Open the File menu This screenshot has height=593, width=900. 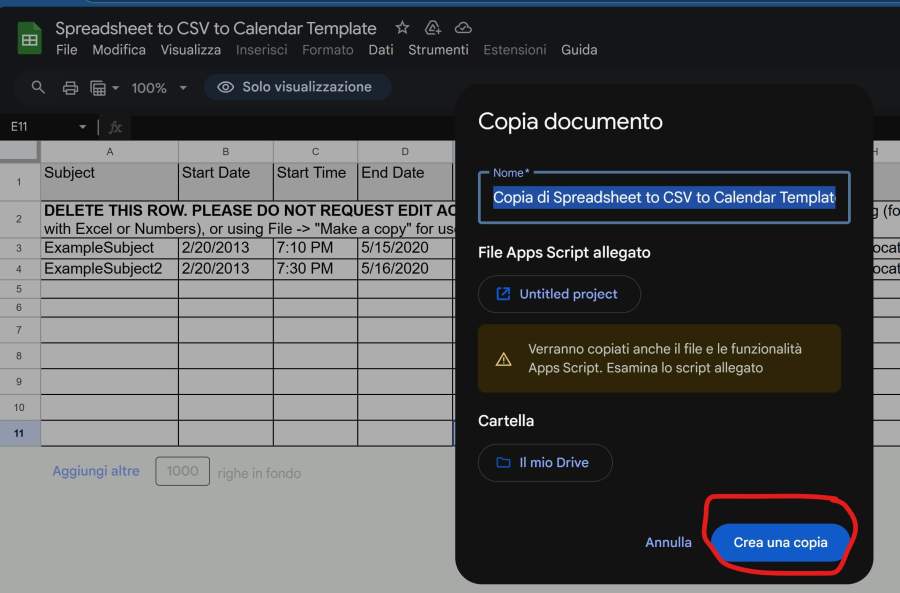coord(66,50)
